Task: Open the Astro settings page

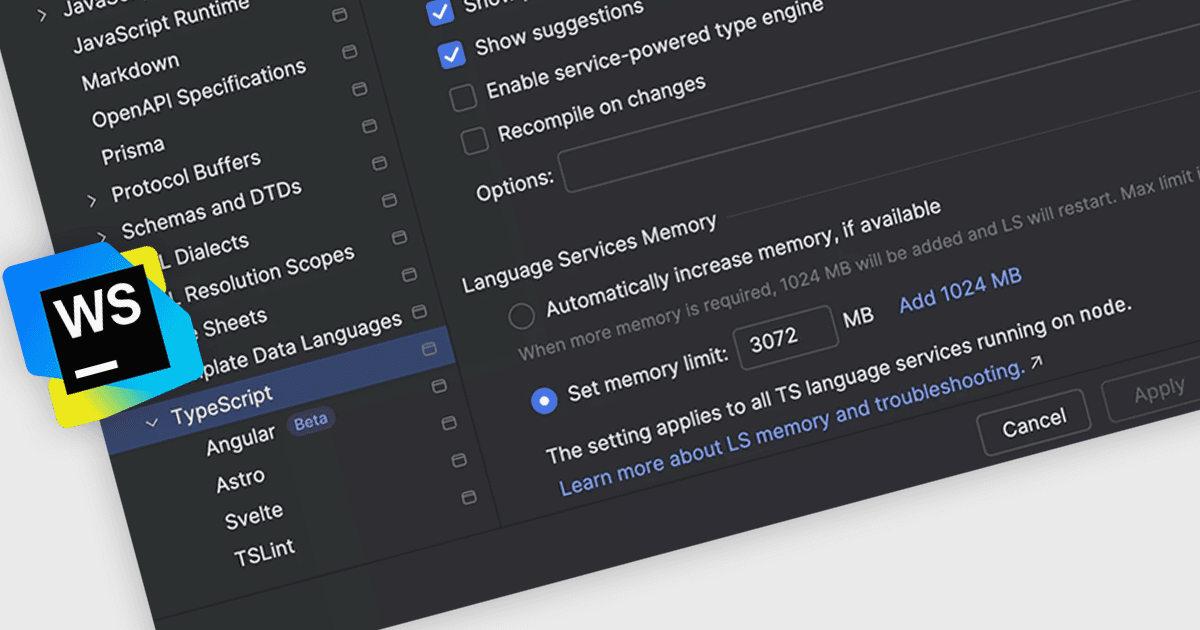Action: [x=241, y=482]
